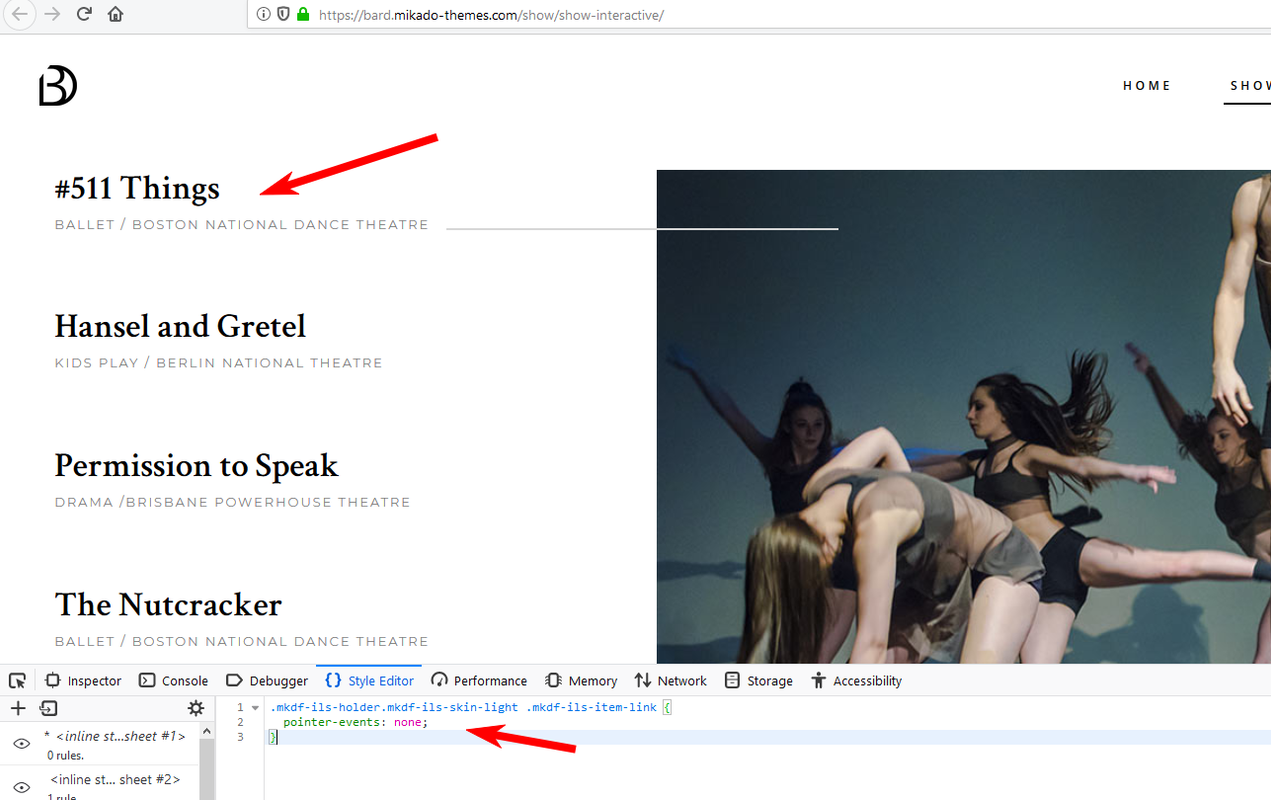Collapse the CSS rule fold arrow on line 1
The image size is (1271, 800).
pos(255,708)
